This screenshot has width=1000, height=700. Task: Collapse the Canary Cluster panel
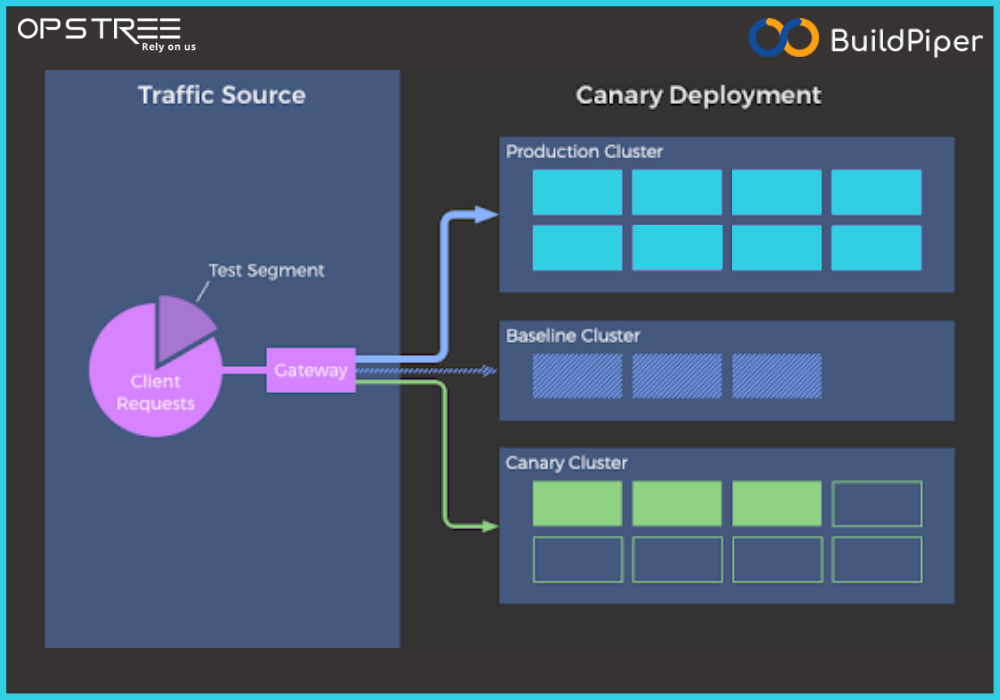(566, 463)
